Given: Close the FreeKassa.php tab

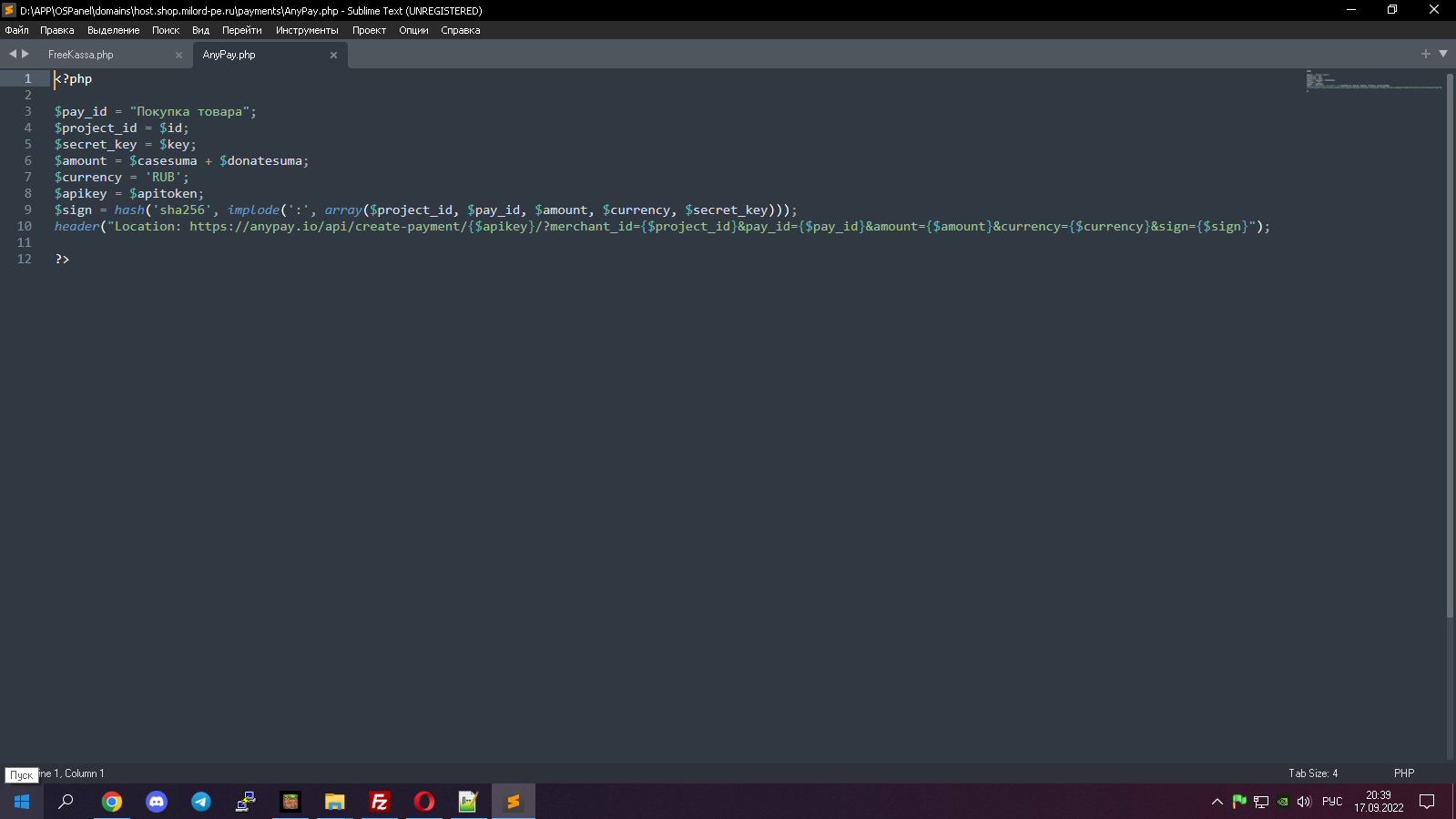Looking at the screenshot, I should 178,56.
